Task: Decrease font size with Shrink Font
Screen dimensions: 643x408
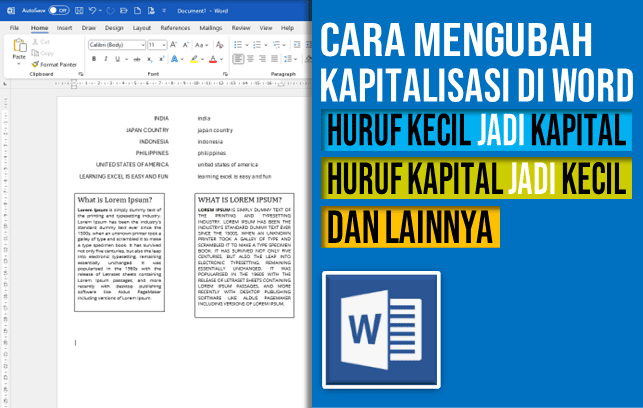Action: coord(185,45)
